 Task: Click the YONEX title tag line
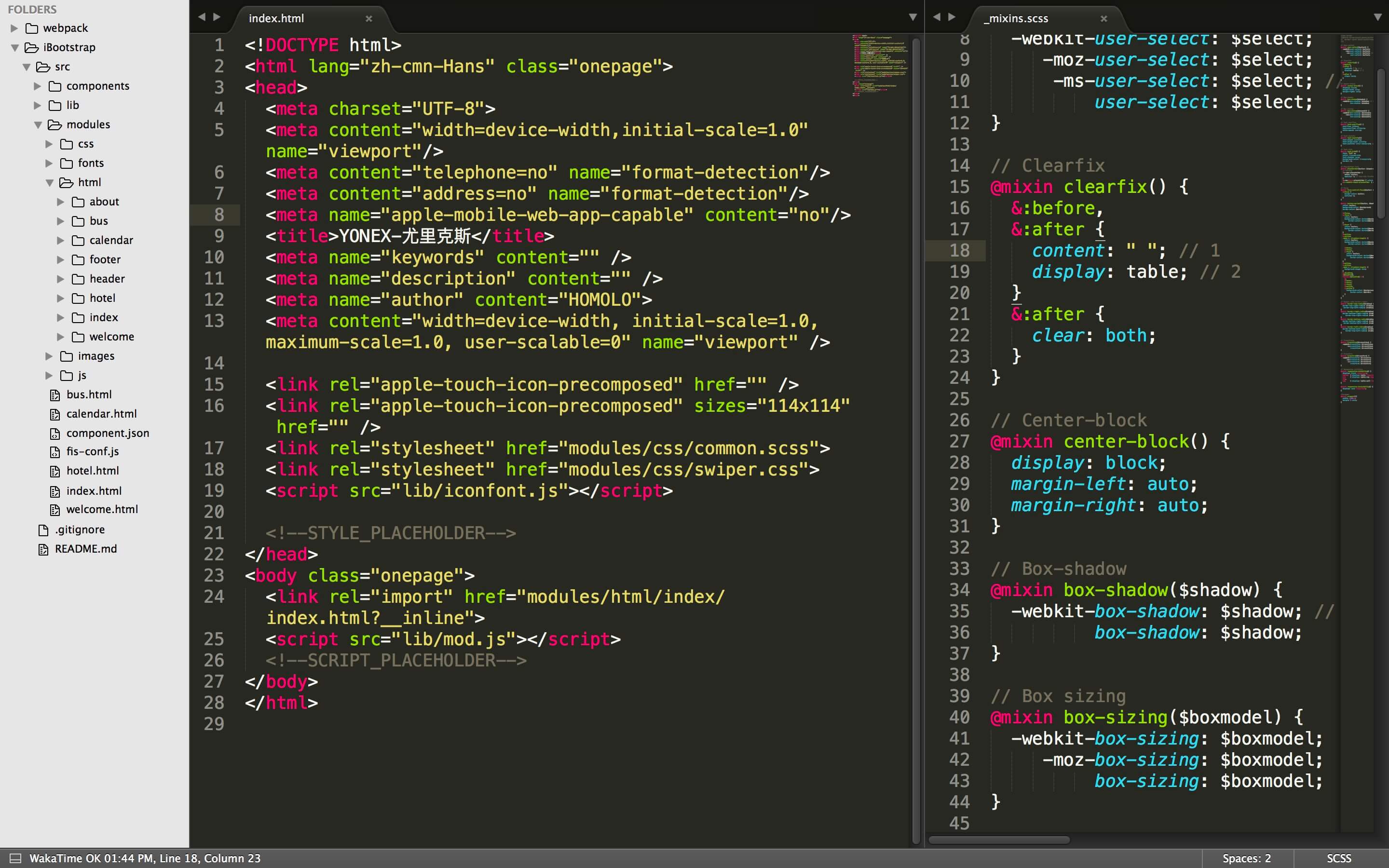click(x=410, y=236)
